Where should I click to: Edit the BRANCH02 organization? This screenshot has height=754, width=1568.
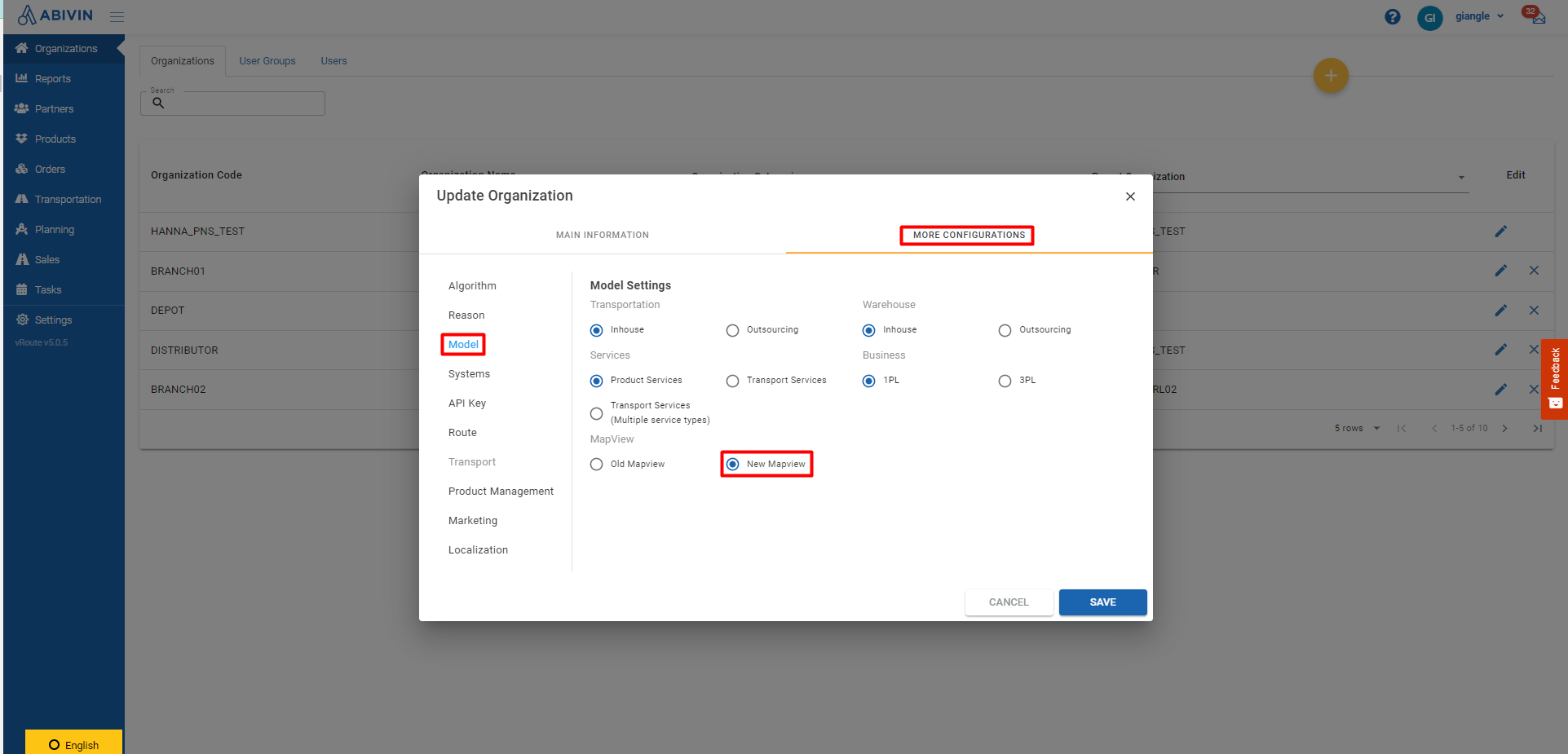click(x=1500, y=390)
